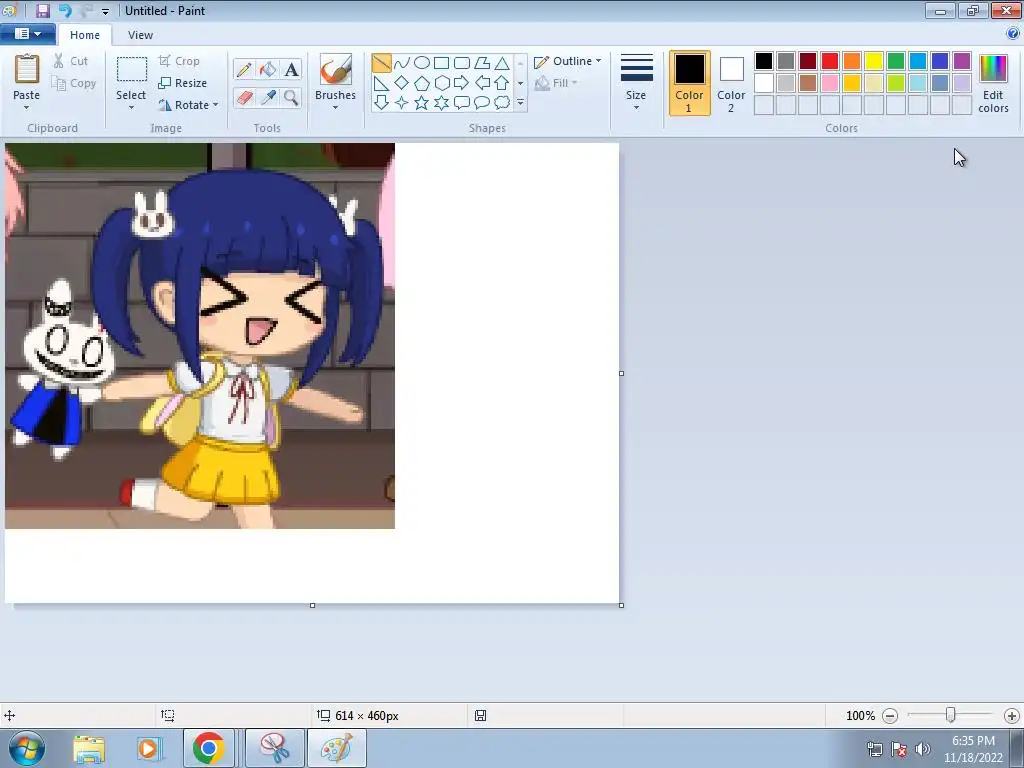Open Google Chrome from taskbar
The height and width of the screenshot is (768, 1024).
tap(208, 748)
